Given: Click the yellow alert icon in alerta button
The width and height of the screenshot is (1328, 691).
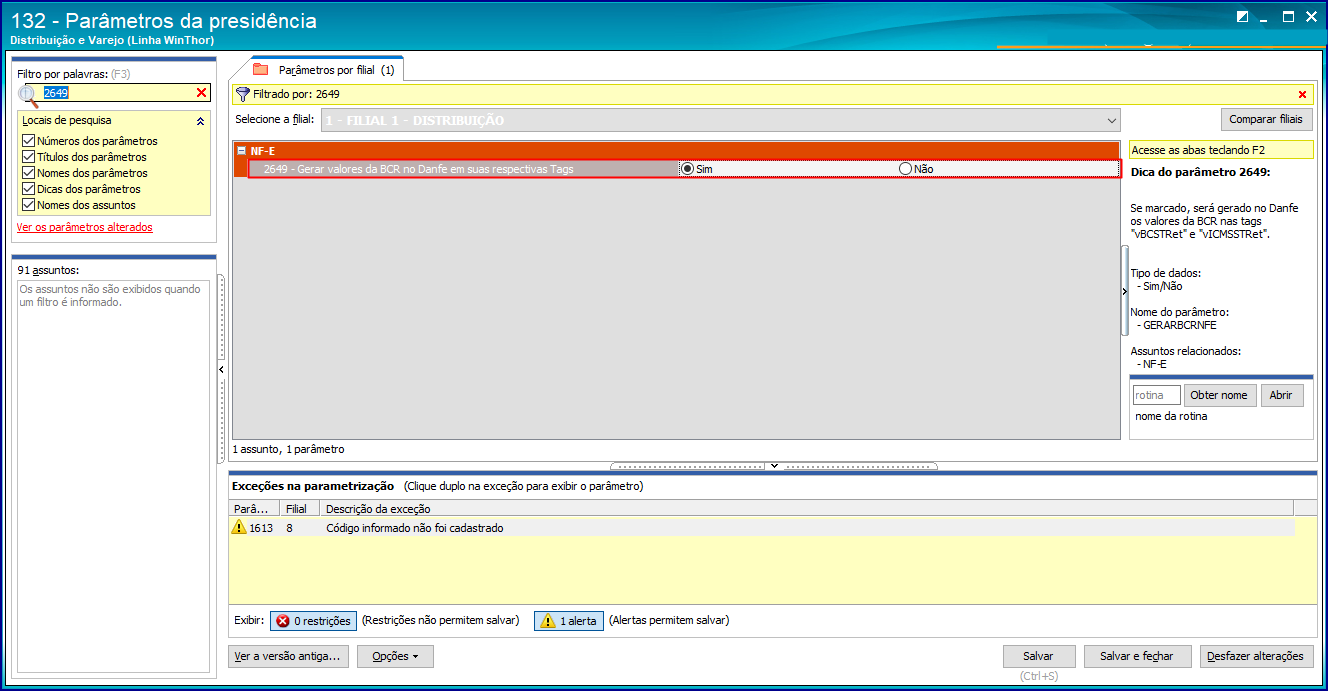Looking at the screenshot, I should point(548,621).
